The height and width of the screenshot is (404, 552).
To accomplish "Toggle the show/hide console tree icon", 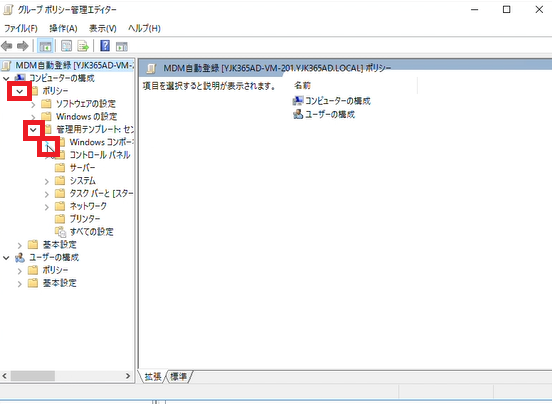I will click(45, 46).
